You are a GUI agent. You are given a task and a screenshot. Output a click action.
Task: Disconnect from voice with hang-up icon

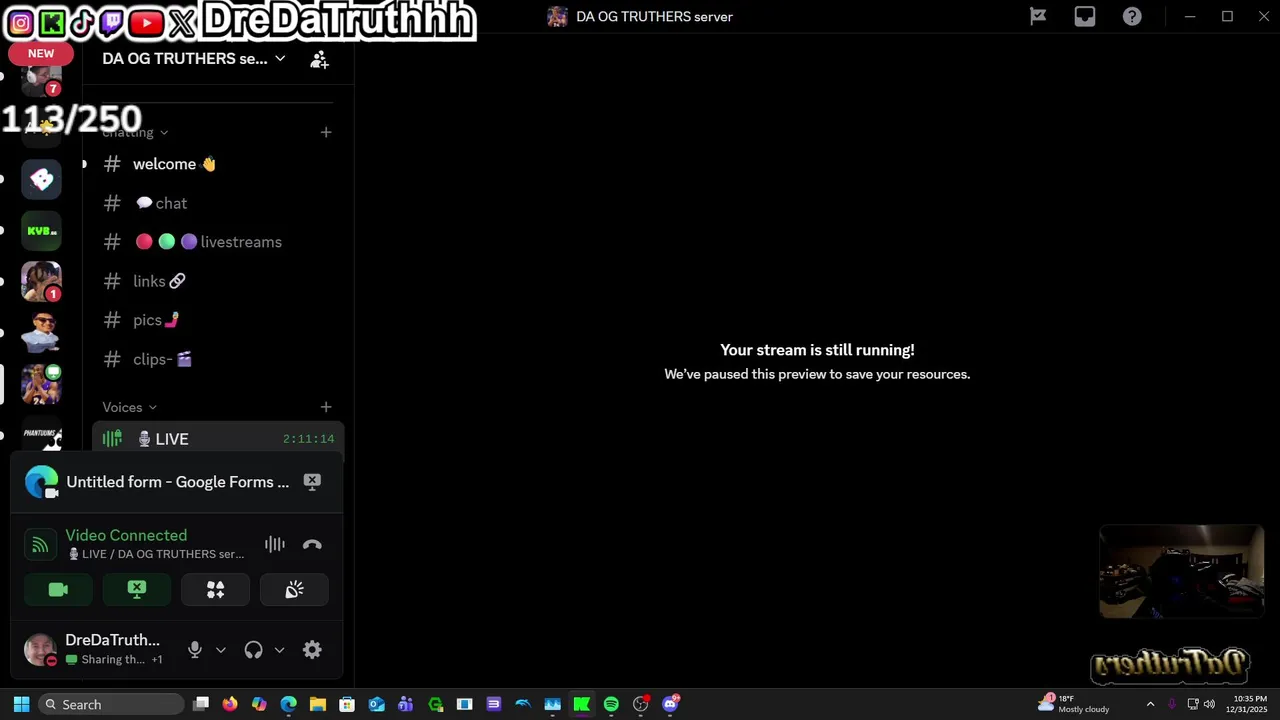point(312,544)
